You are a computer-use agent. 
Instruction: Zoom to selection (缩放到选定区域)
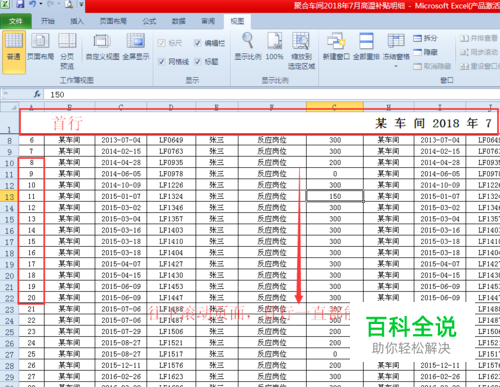pos(301,51)
